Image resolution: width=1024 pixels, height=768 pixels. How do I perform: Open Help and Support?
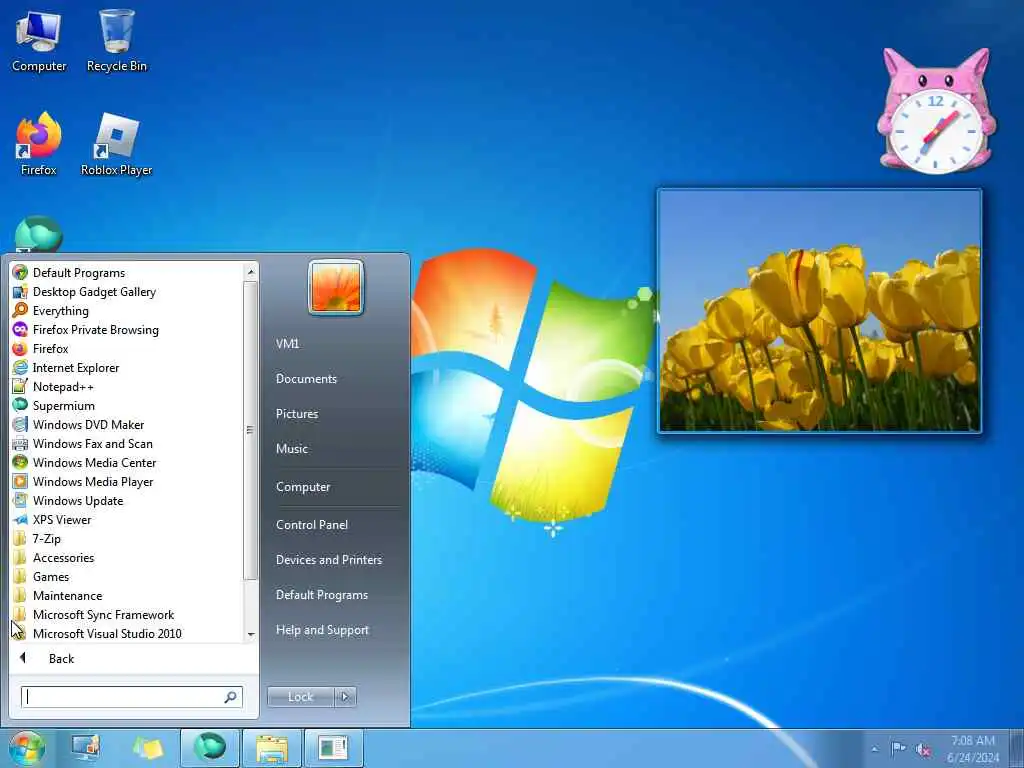pyautogui.click(x=323, y=630)
